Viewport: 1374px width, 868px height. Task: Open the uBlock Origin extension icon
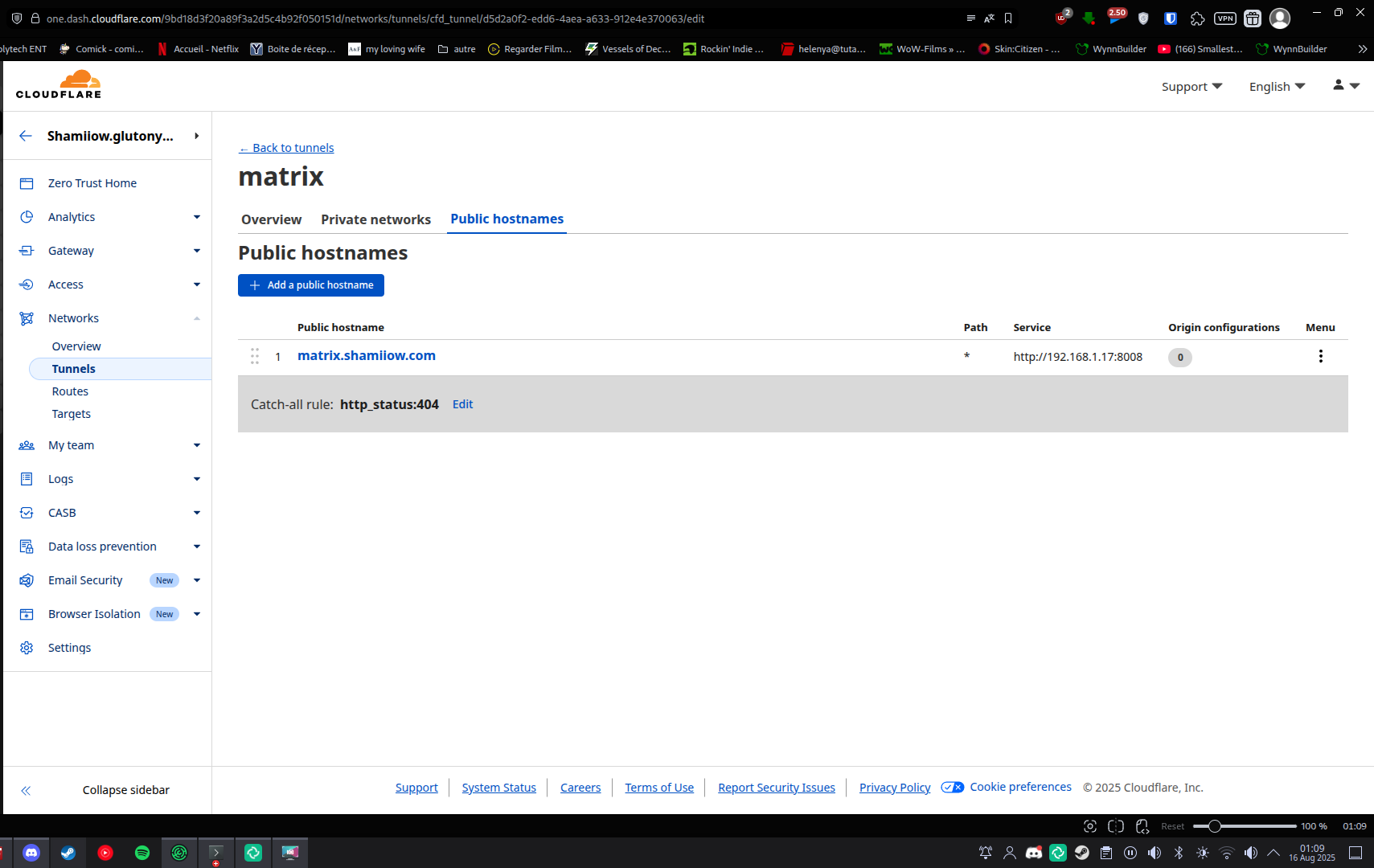click(x=1062, y=18)
